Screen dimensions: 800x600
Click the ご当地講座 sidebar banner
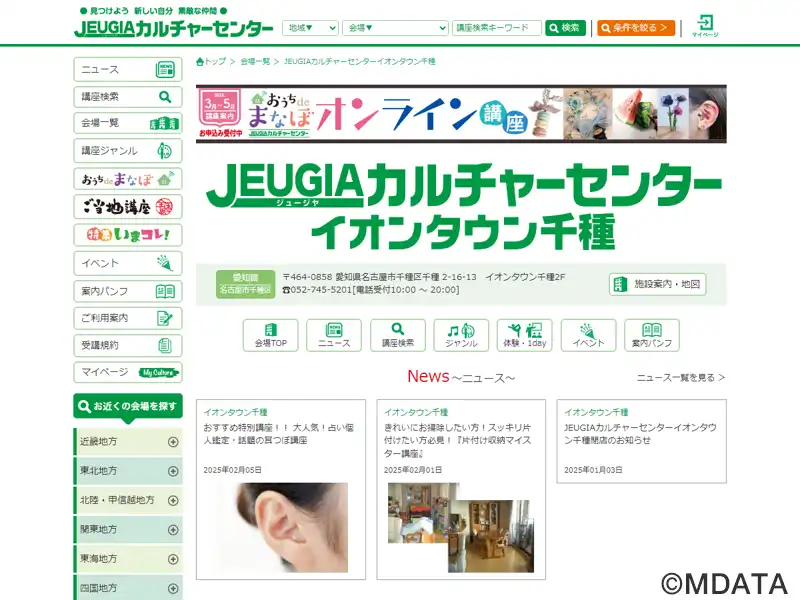pos(128,207)
